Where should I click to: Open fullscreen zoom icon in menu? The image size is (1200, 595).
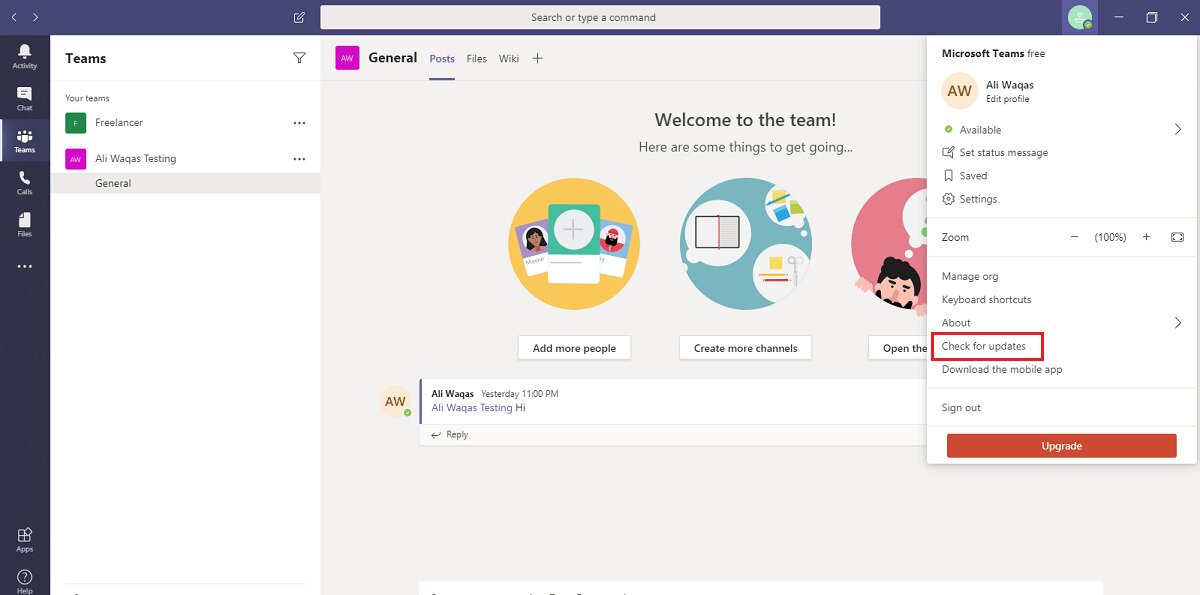[1177, 237]
